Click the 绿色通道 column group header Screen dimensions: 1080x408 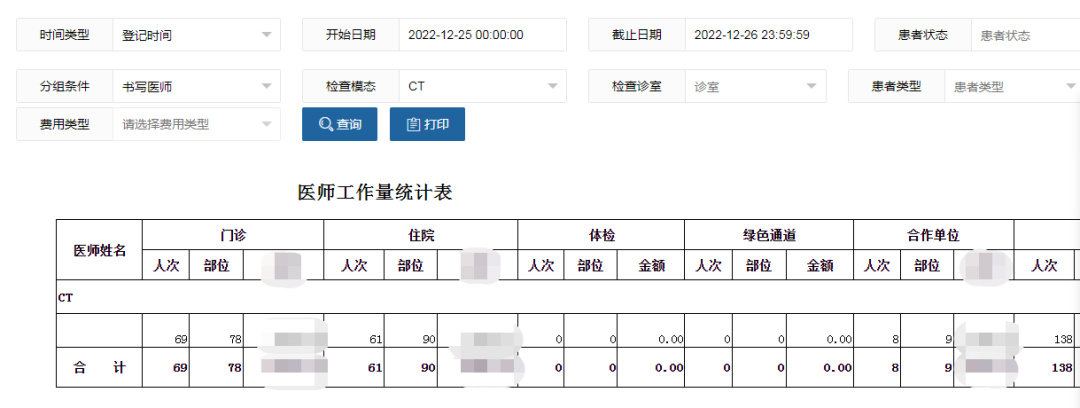[x=769, y=235]
